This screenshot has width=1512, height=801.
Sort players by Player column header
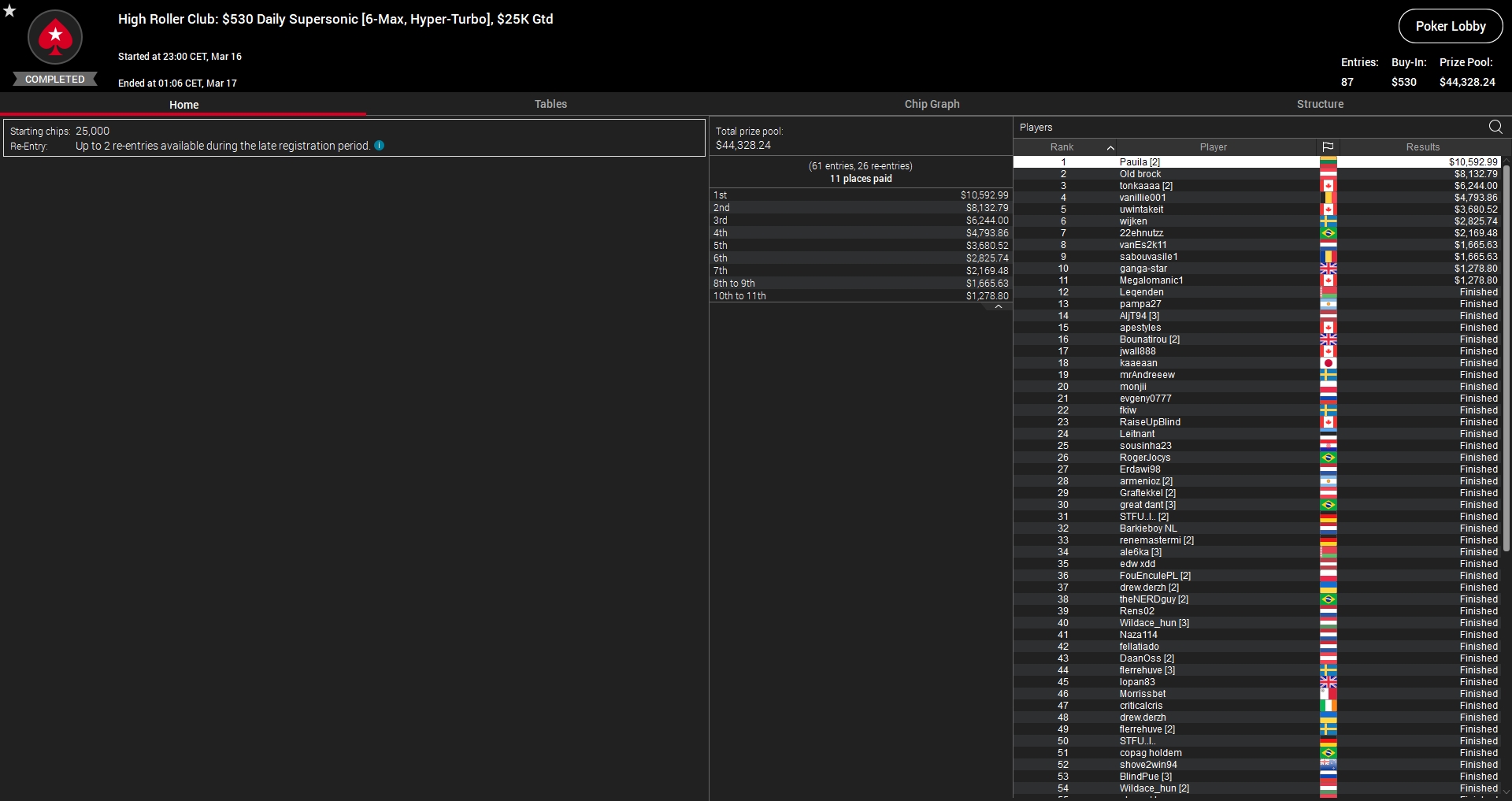point(1214,147)
